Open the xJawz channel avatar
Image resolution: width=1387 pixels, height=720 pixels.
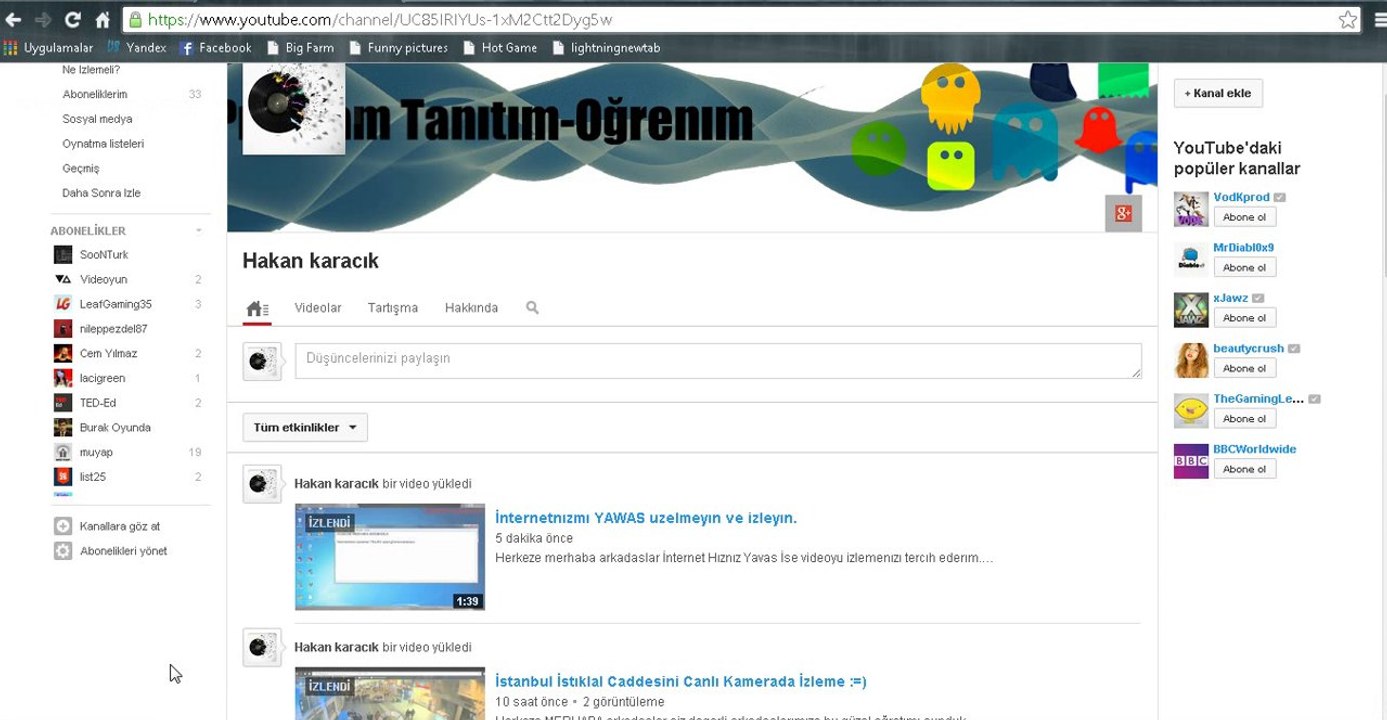pyautogui.click(x=1191, y=310)
